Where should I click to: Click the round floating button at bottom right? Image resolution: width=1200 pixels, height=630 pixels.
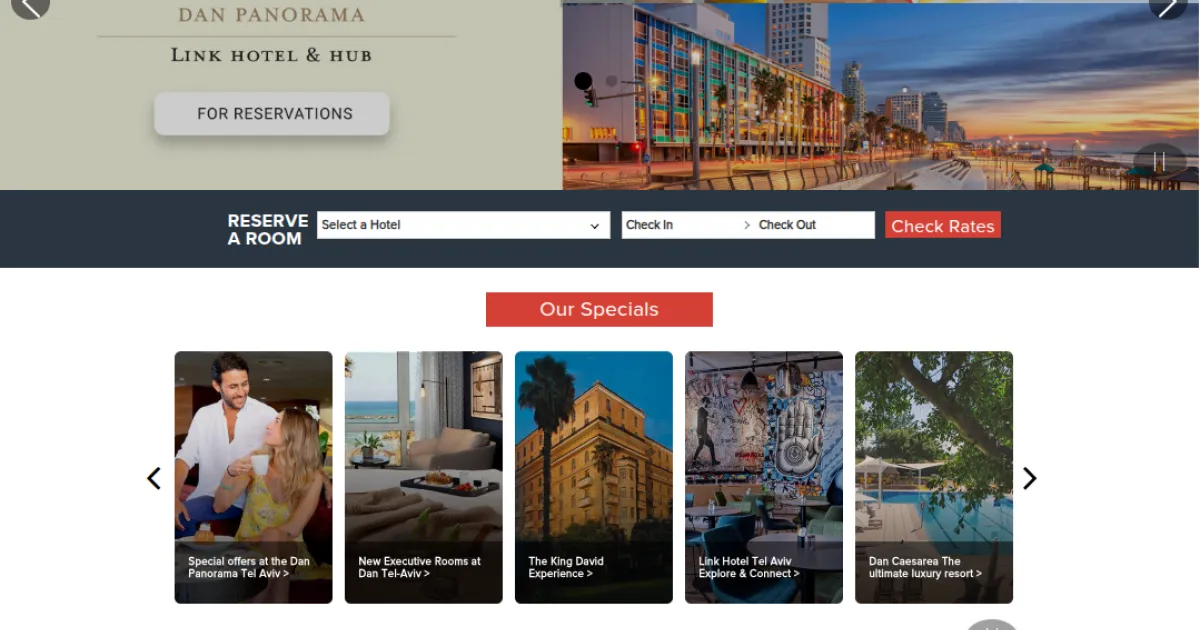[x=991, y=625]
